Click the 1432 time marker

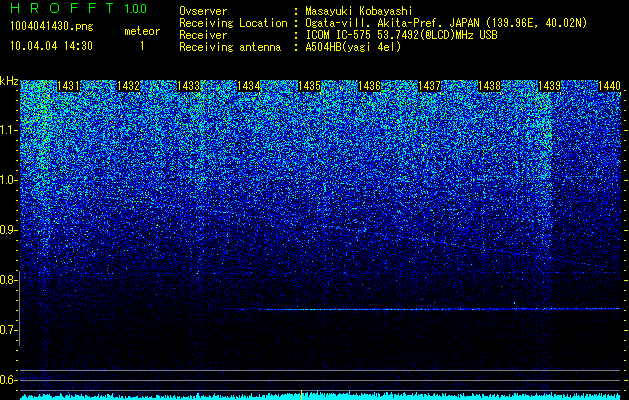pos(128,86)
